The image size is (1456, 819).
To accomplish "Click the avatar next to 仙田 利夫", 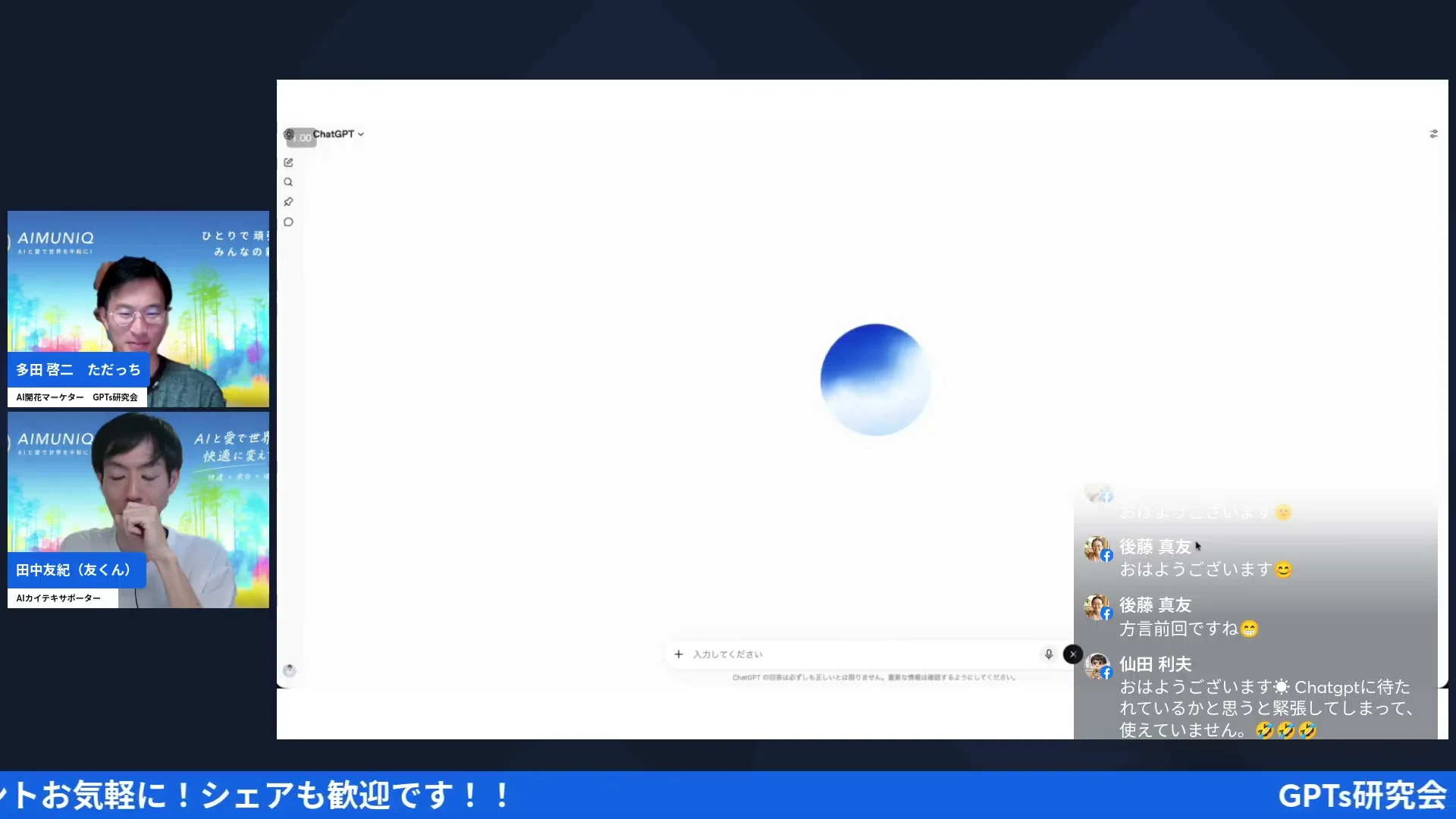I will pos(1097,666).
